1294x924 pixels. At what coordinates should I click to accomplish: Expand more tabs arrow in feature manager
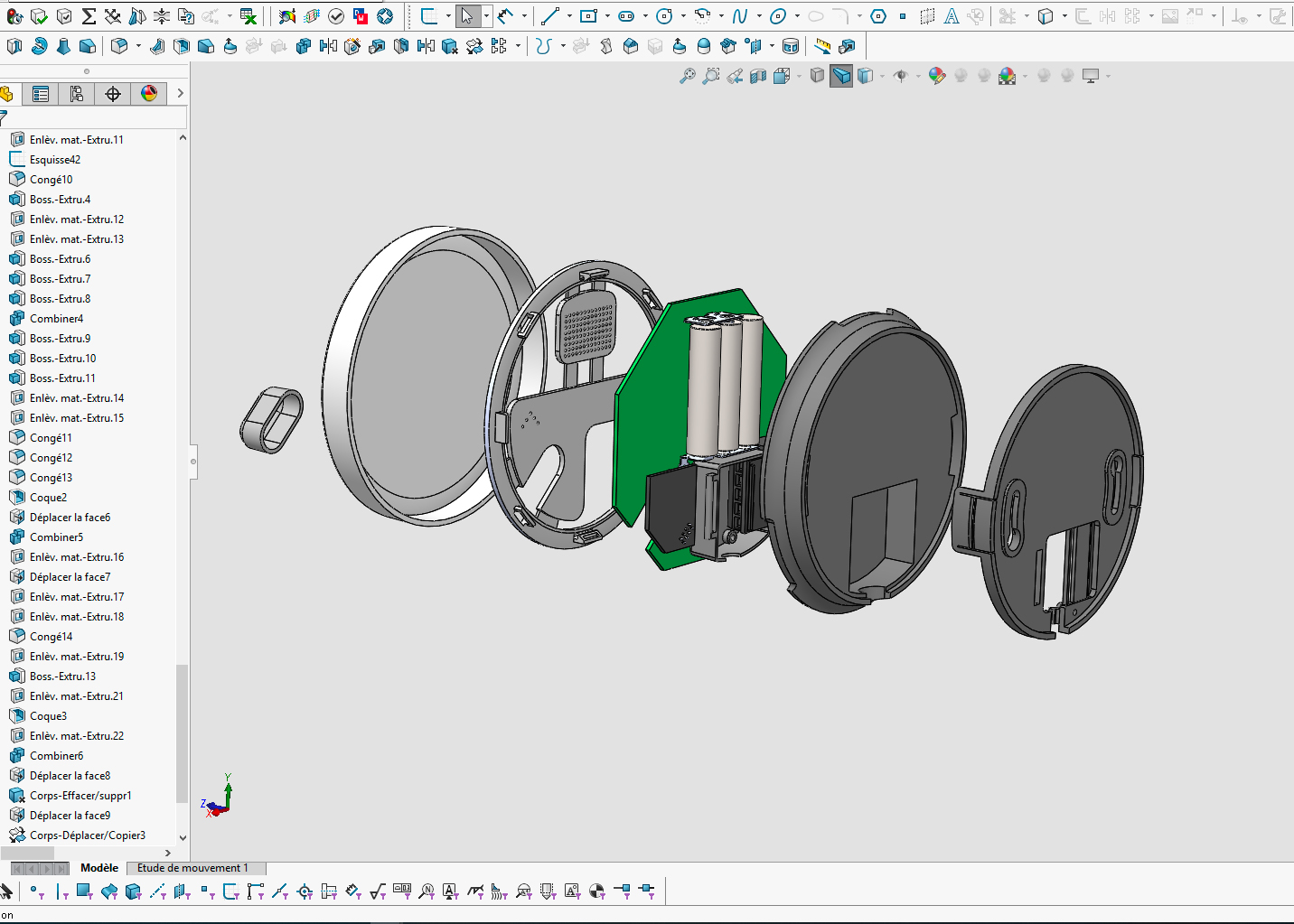point(181,93)
